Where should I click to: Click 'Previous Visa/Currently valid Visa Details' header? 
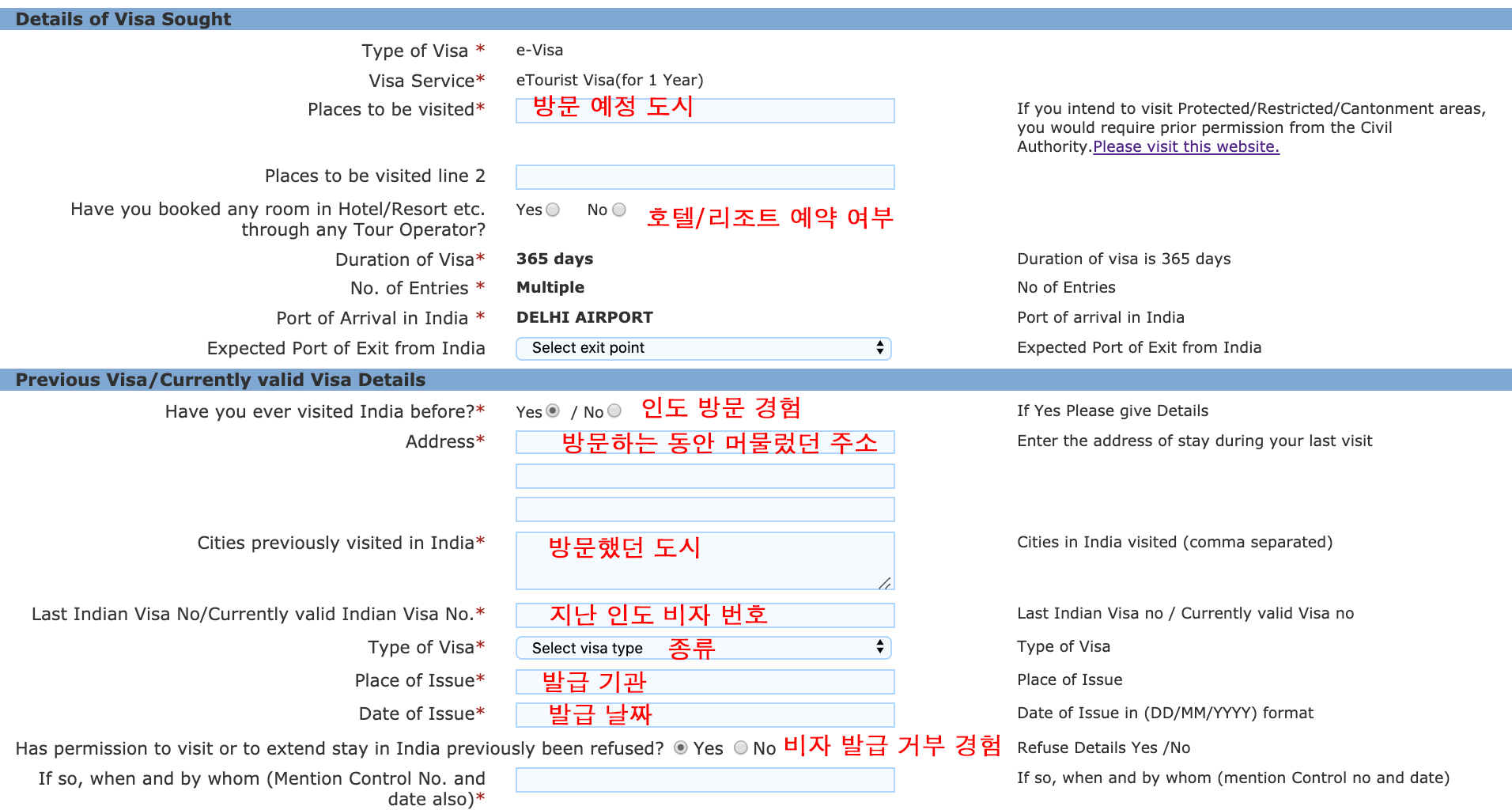tap(221, 380)
